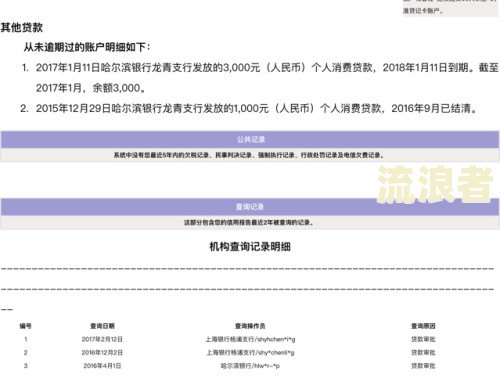The width and height of the screenshot is (500, 378).
Task: Click the query date '2017年2月12日'
Action: [102, 339]
